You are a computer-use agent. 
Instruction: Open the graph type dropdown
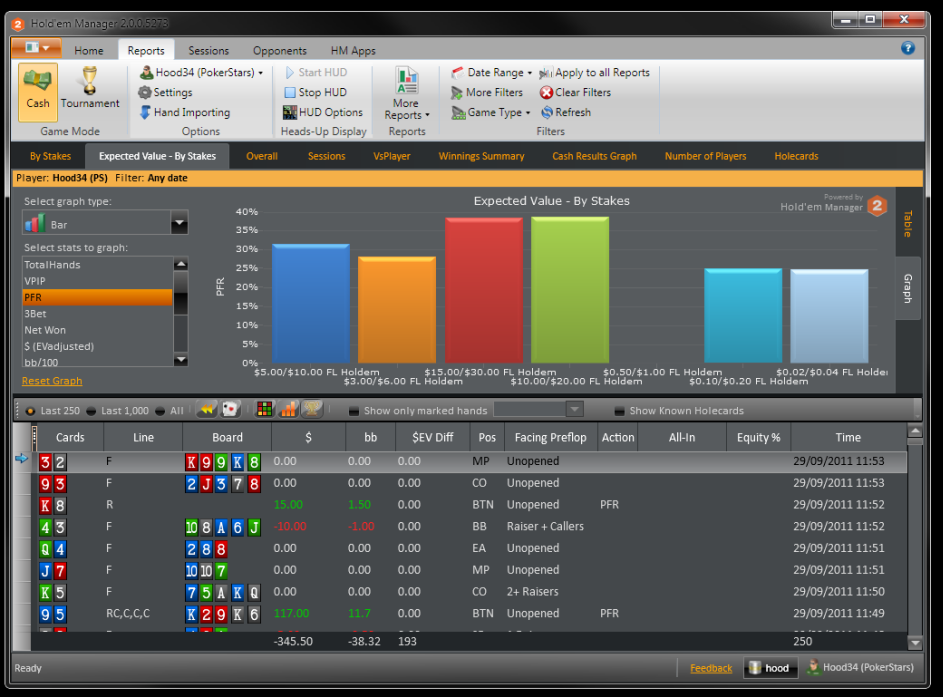pos(179,224)
